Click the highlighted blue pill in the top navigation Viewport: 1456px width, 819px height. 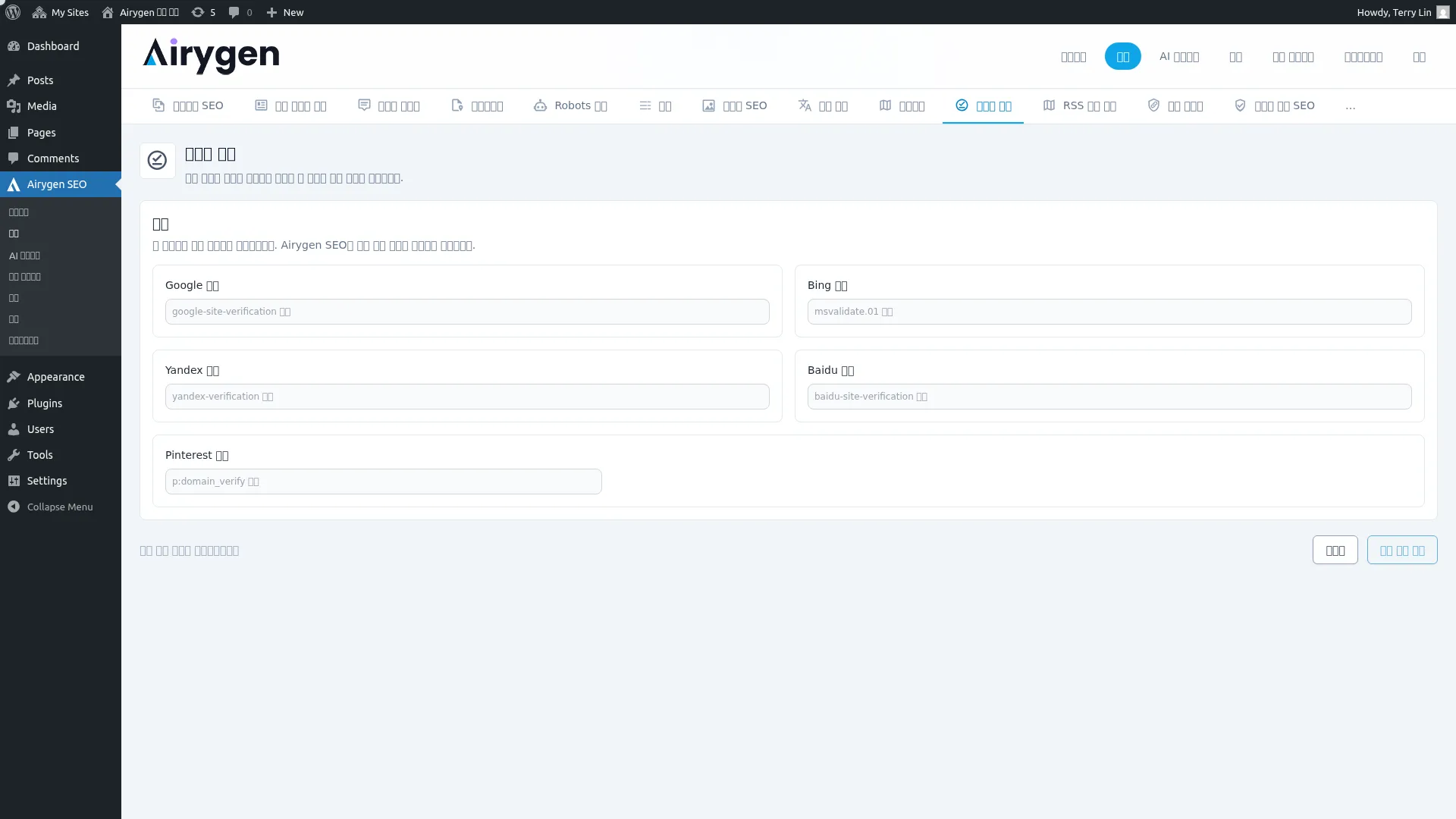click(x=1122, y=57)
